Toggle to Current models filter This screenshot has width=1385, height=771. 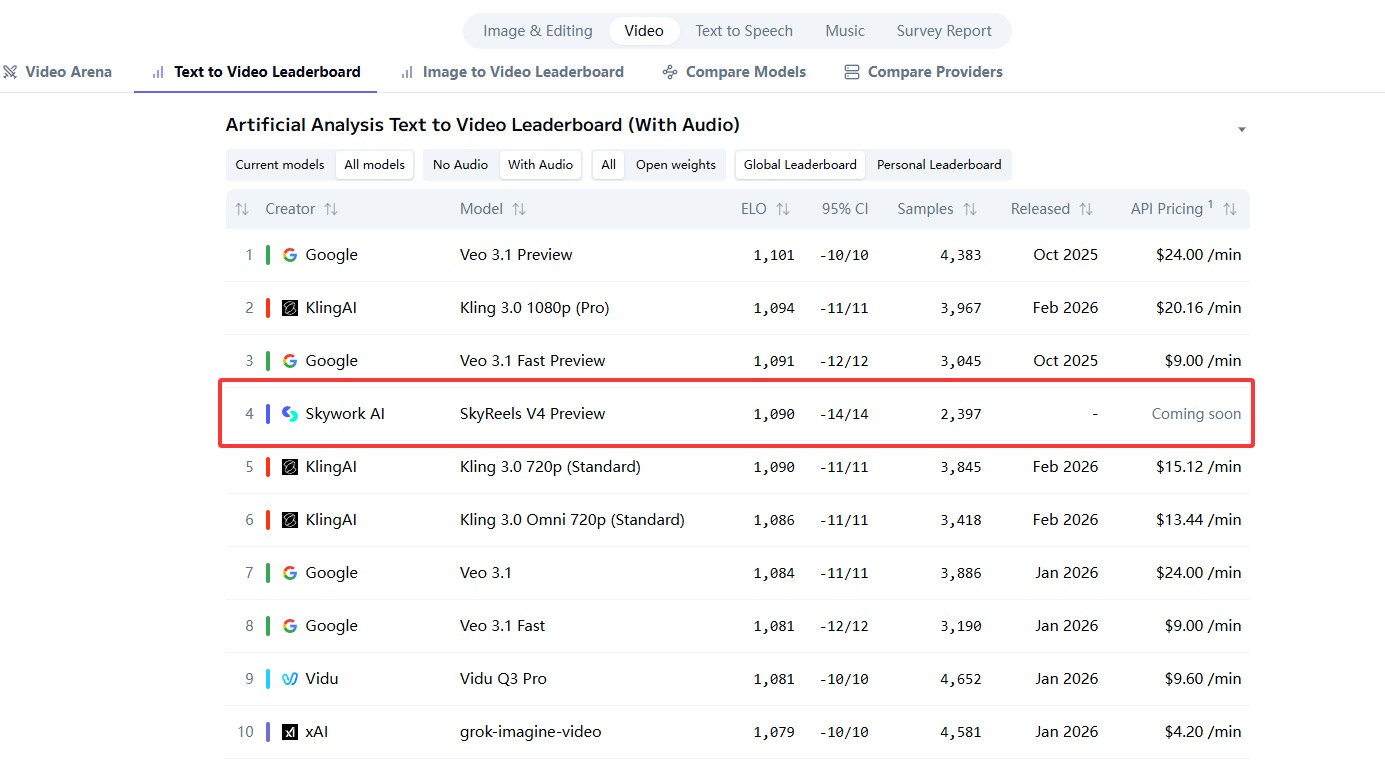280,165
